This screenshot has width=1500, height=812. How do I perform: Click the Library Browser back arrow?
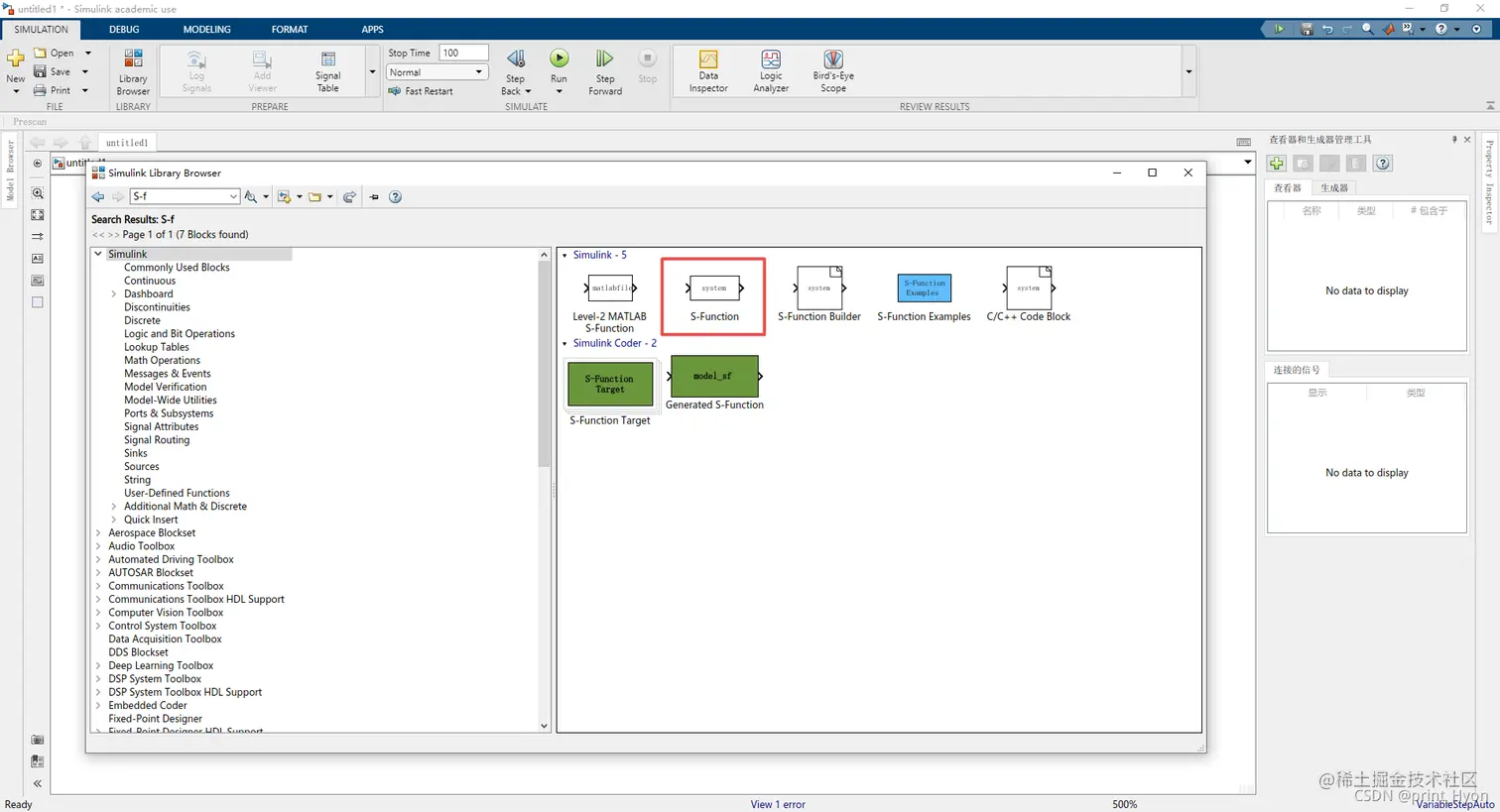pyautogui.click(x=98, y=197)
